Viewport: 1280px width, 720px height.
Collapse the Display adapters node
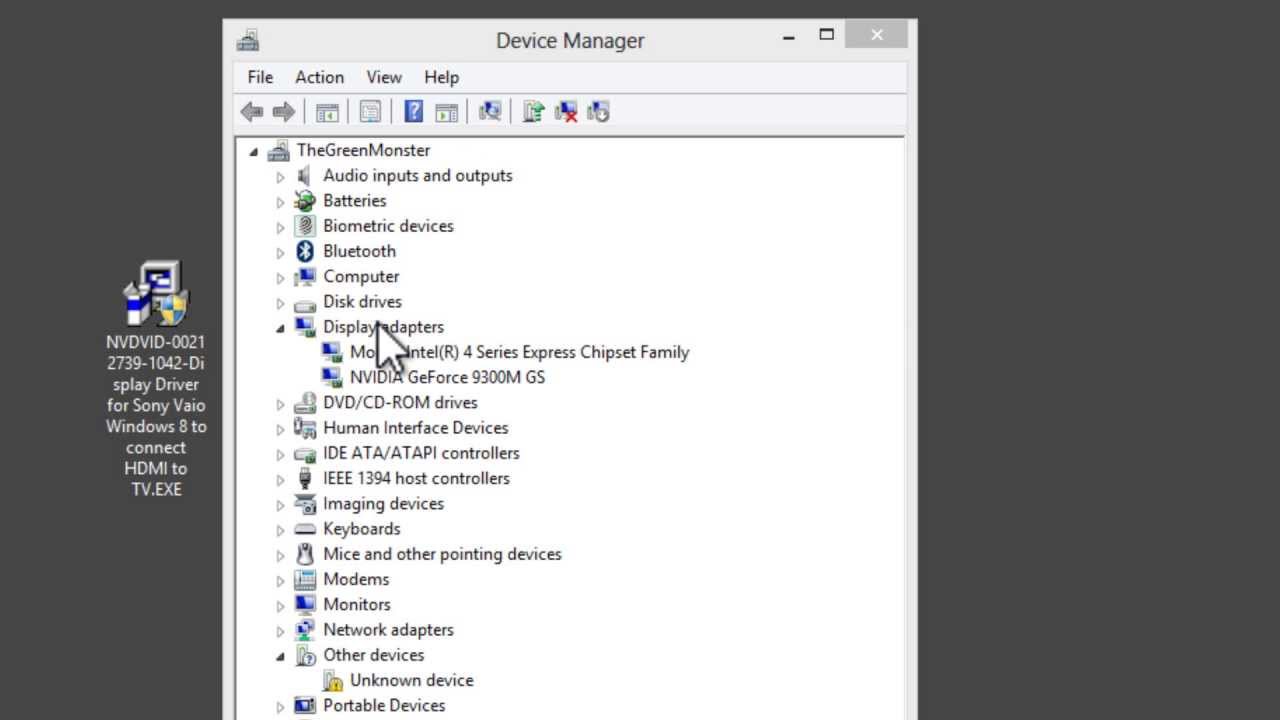(280, 328)
